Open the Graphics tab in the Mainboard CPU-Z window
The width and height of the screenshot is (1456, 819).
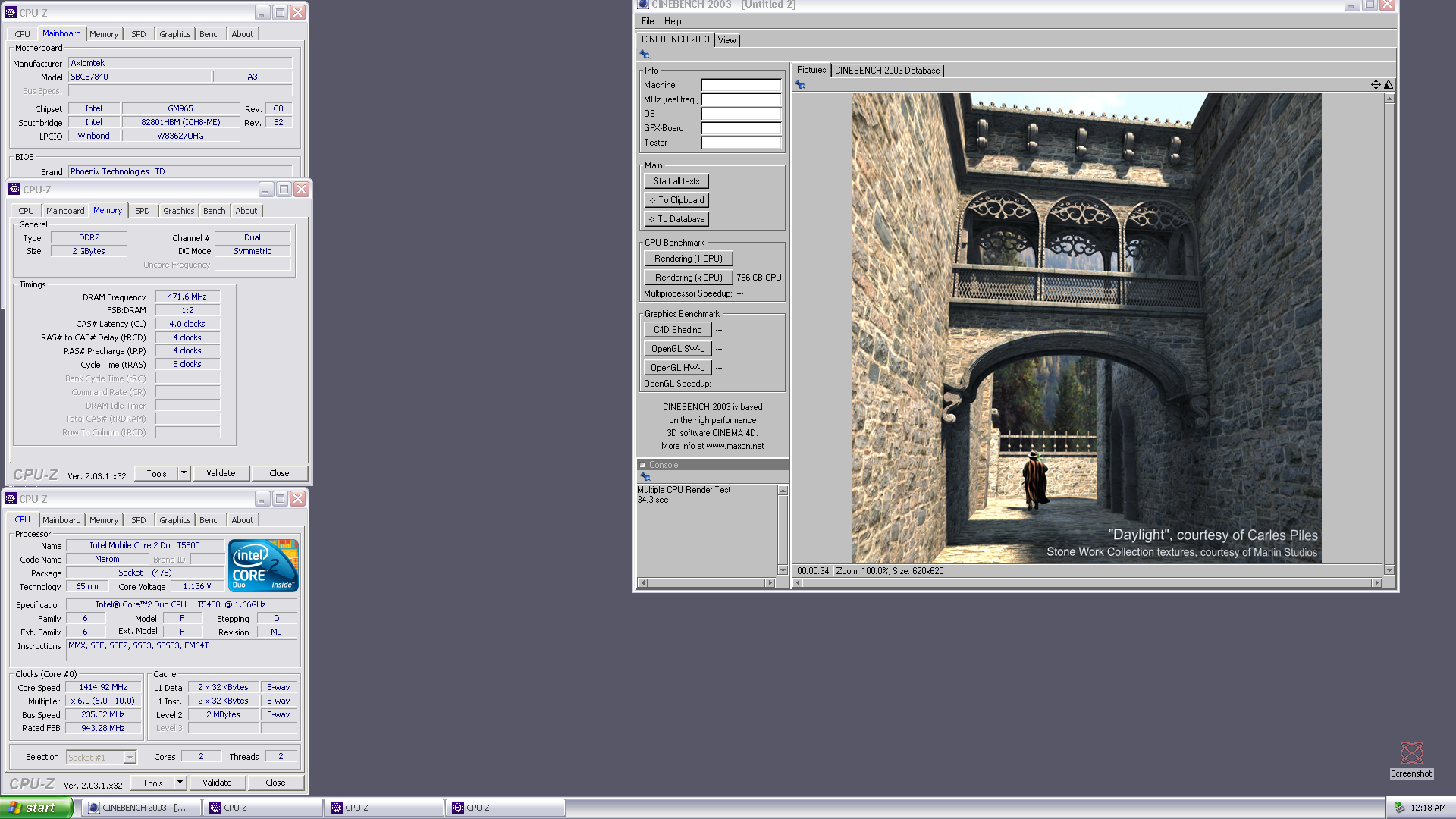(175, 34)
